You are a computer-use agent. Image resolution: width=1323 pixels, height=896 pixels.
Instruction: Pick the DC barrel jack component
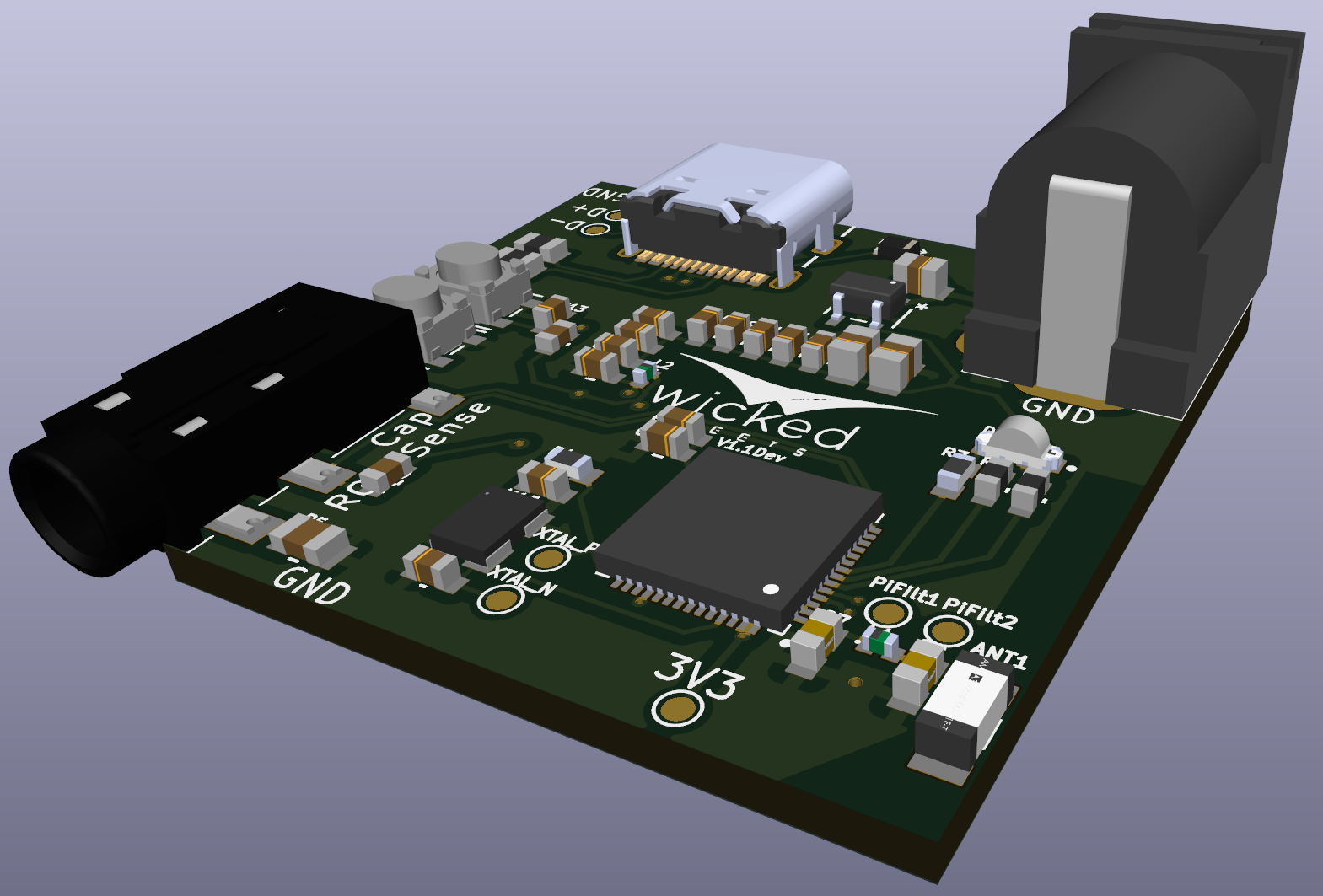pyautogui.click(x=1135, y=215)
